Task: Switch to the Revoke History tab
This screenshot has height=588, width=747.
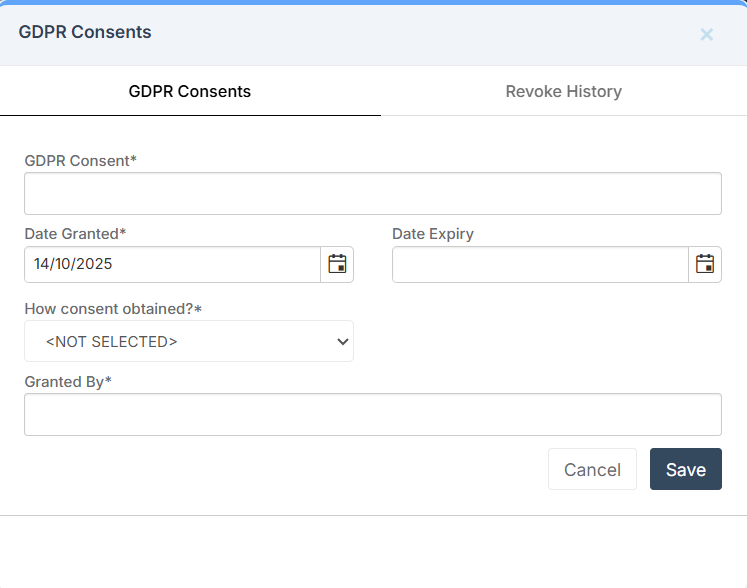Action: click(563, 91)
